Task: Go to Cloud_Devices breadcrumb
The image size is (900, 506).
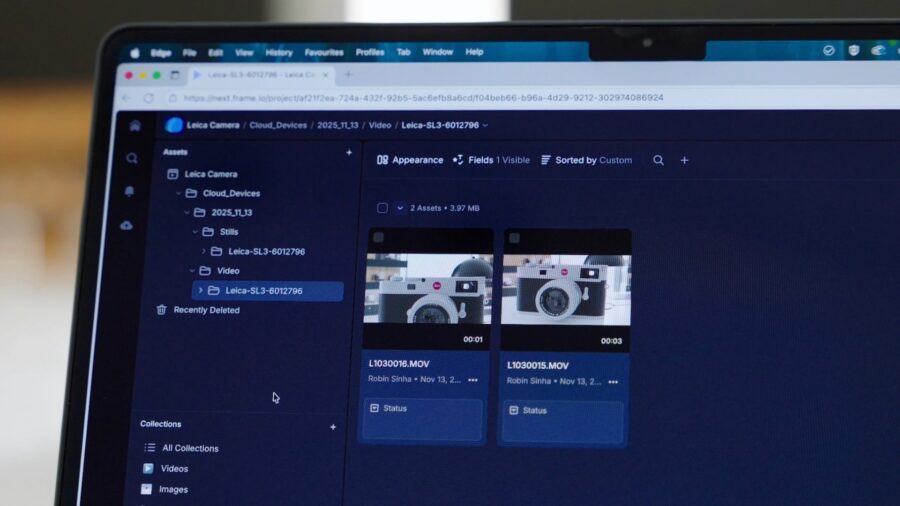Action: (x=278, y=125)
